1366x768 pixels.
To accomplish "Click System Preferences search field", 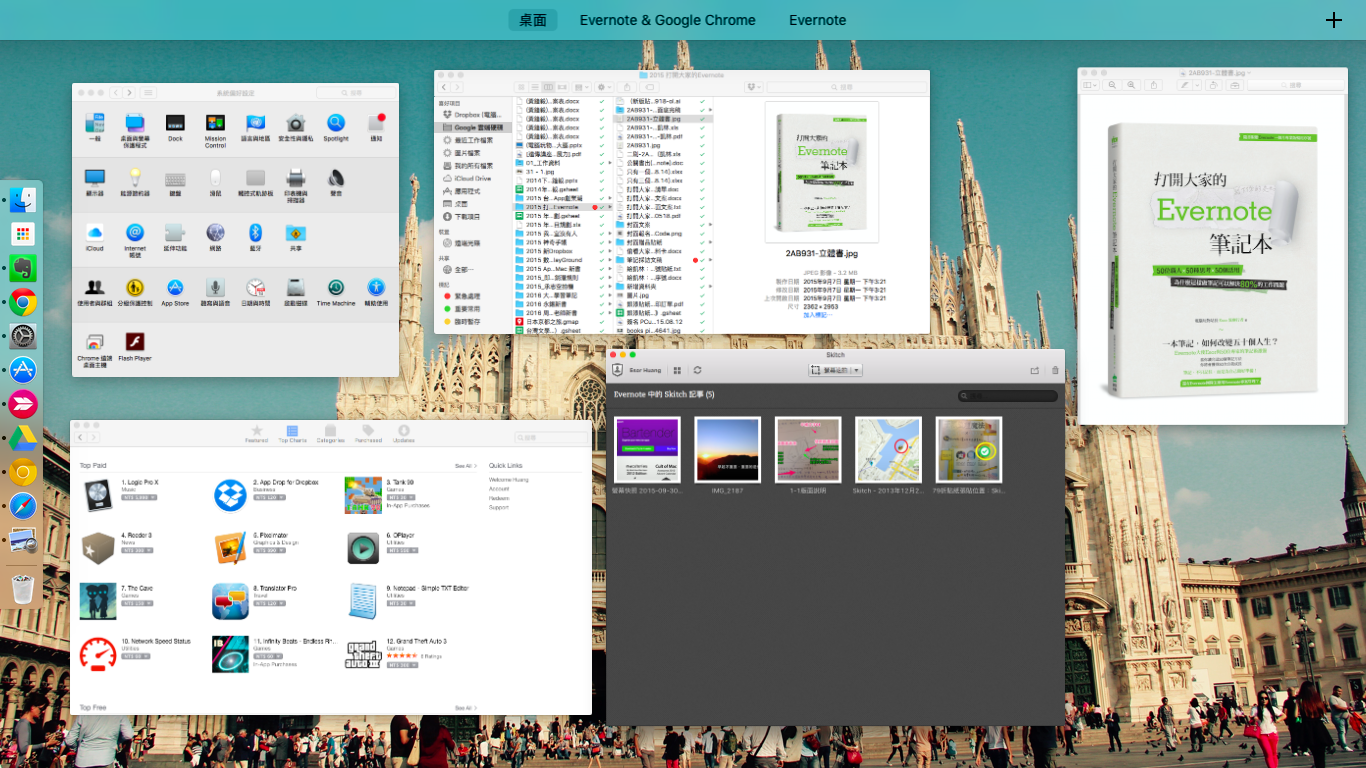I will (355, 92).
